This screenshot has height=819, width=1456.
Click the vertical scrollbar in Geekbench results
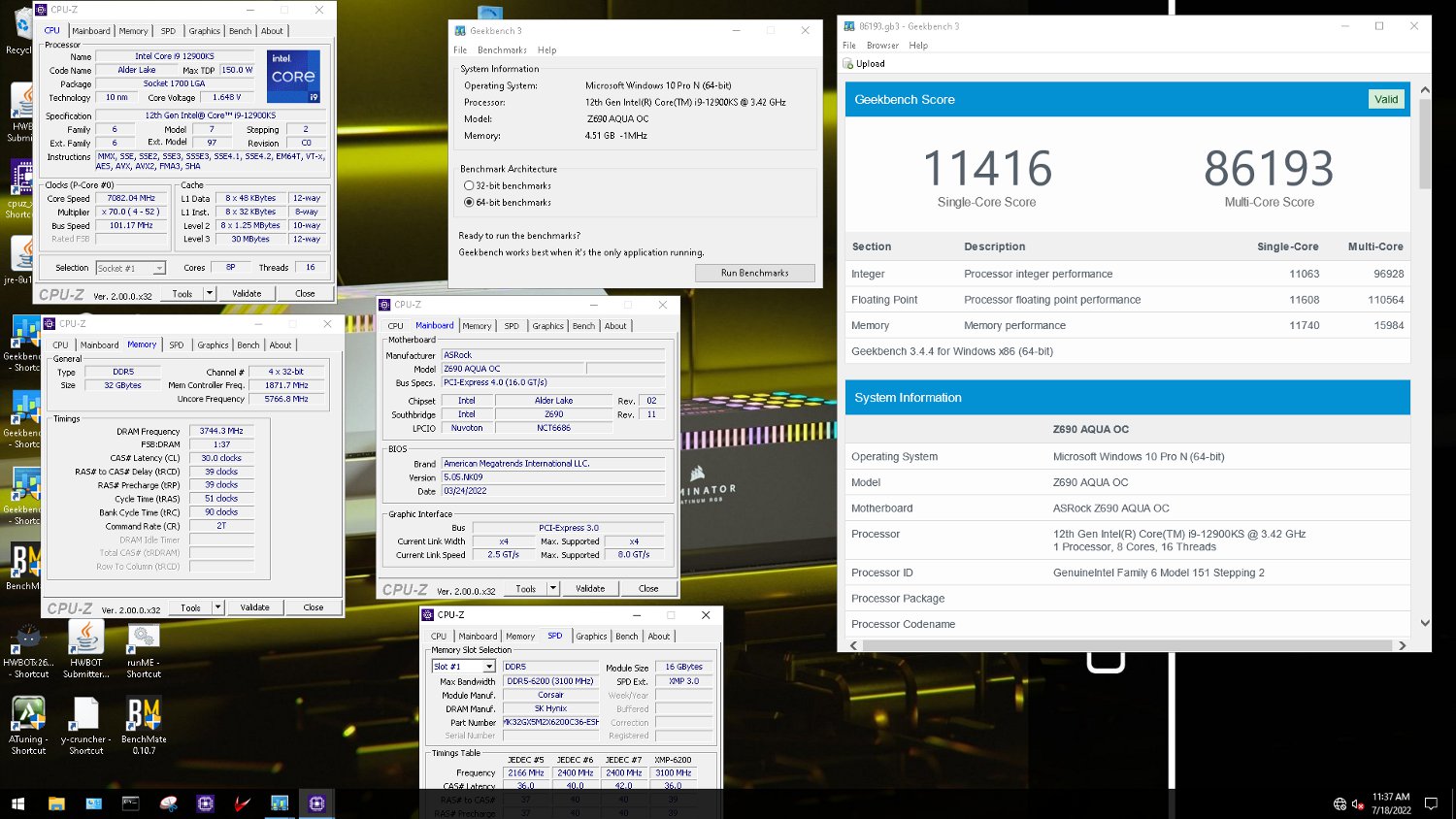click(x=1425, y=143)
